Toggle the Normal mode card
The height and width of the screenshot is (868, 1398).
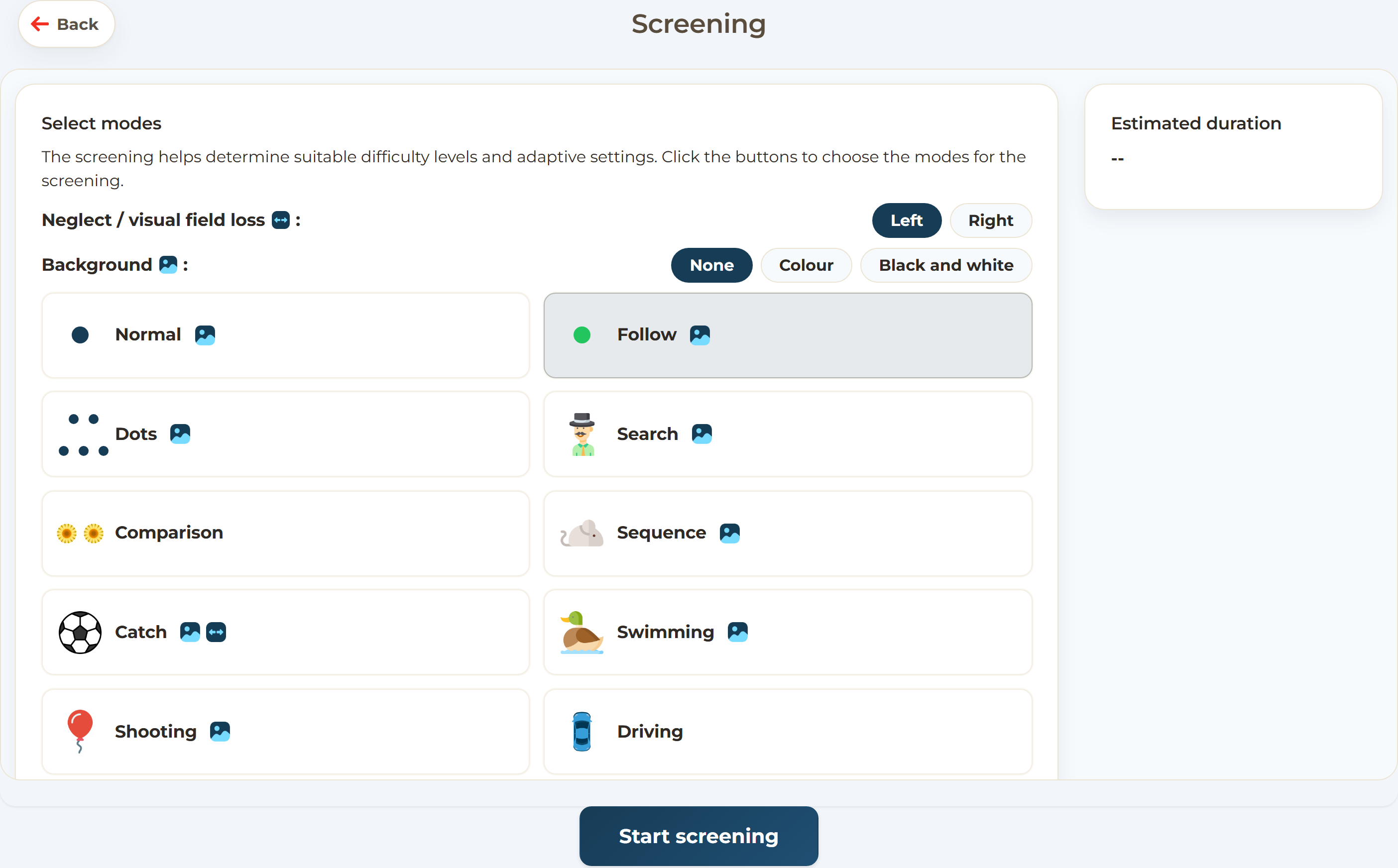point(285,335)
